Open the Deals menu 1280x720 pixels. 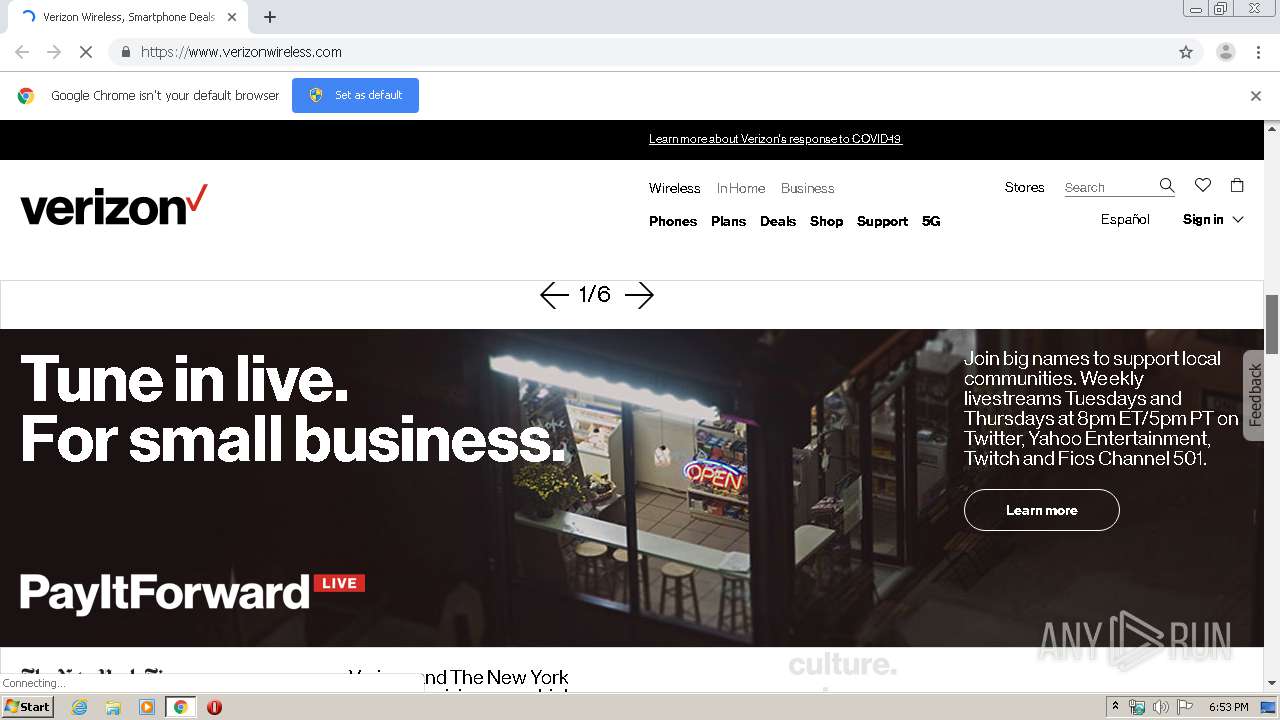(x=778, y=221)
